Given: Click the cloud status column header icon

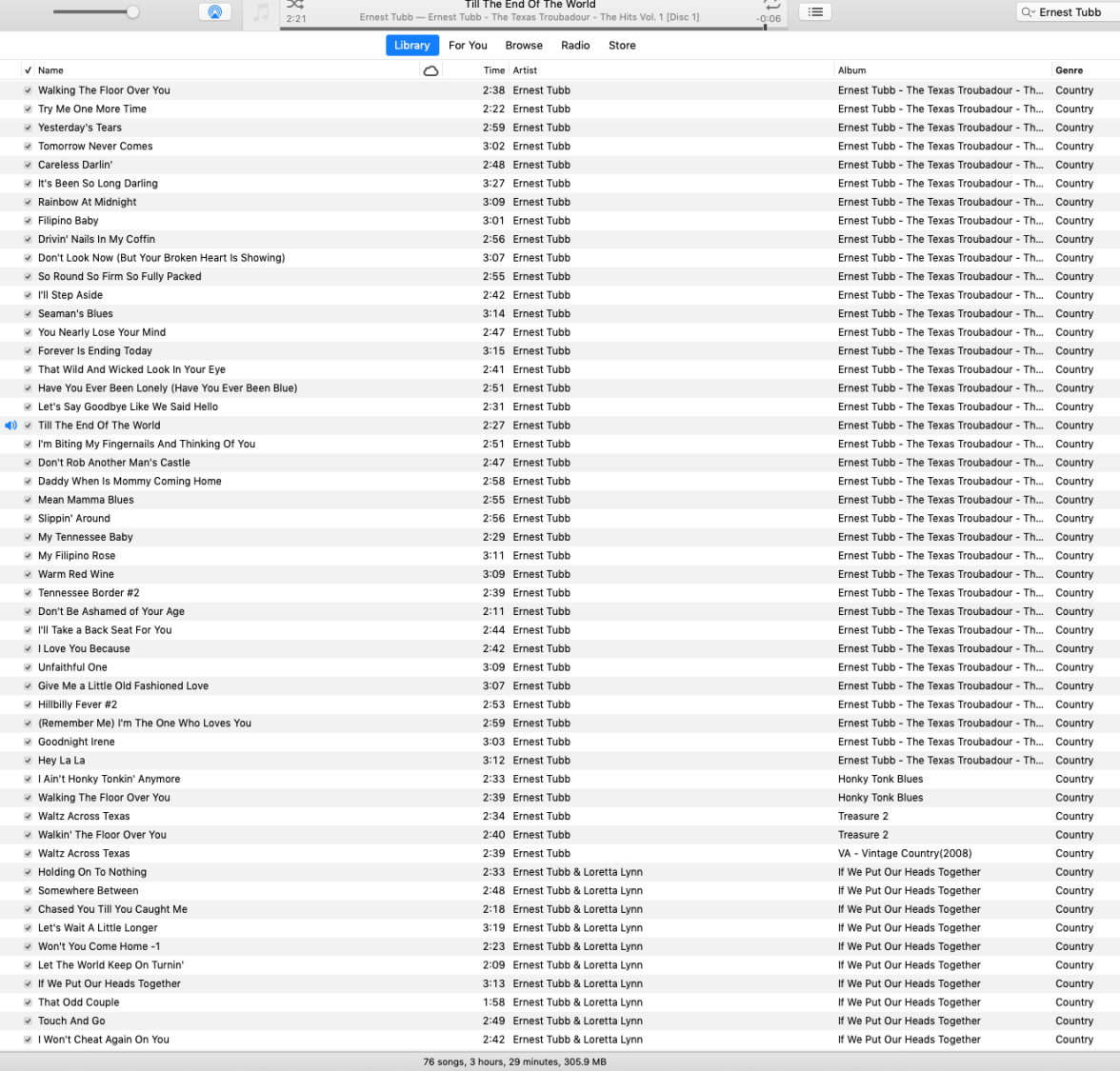Looking at the screenshot, I should coord(431,69).
